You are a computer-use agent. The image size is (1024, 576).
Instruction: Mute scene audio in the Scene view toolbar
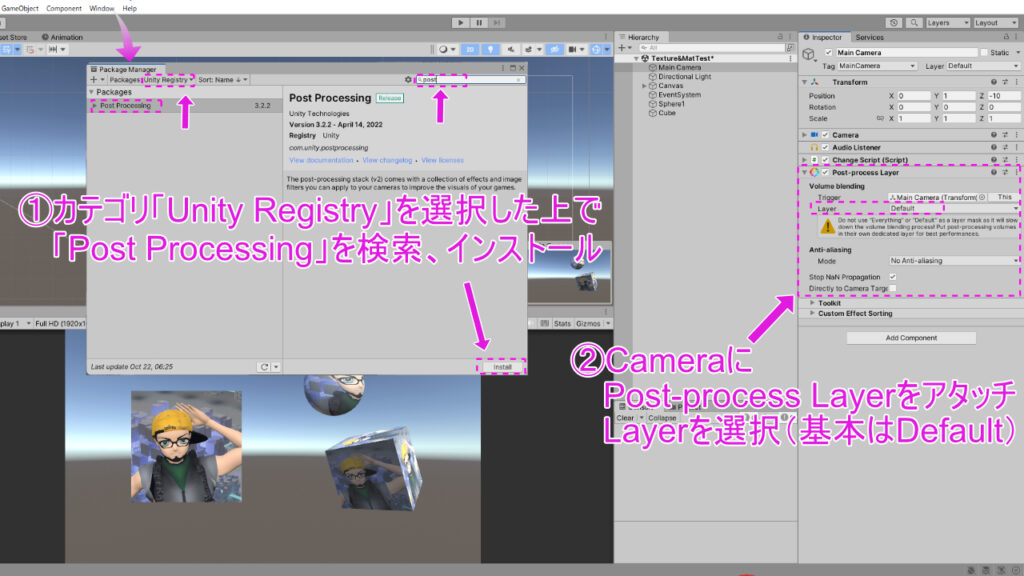[511, 49]
